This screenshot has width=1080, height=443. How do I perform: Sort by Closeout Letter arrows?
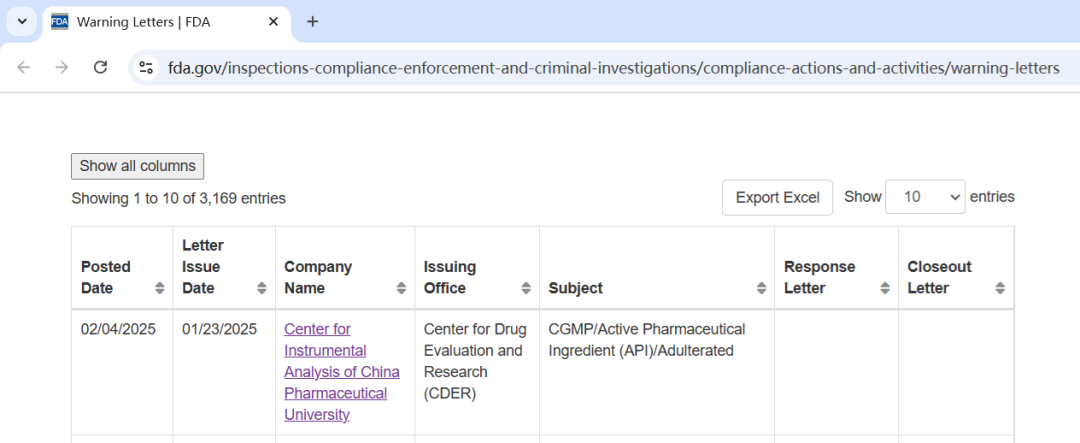pos(1000,288)
